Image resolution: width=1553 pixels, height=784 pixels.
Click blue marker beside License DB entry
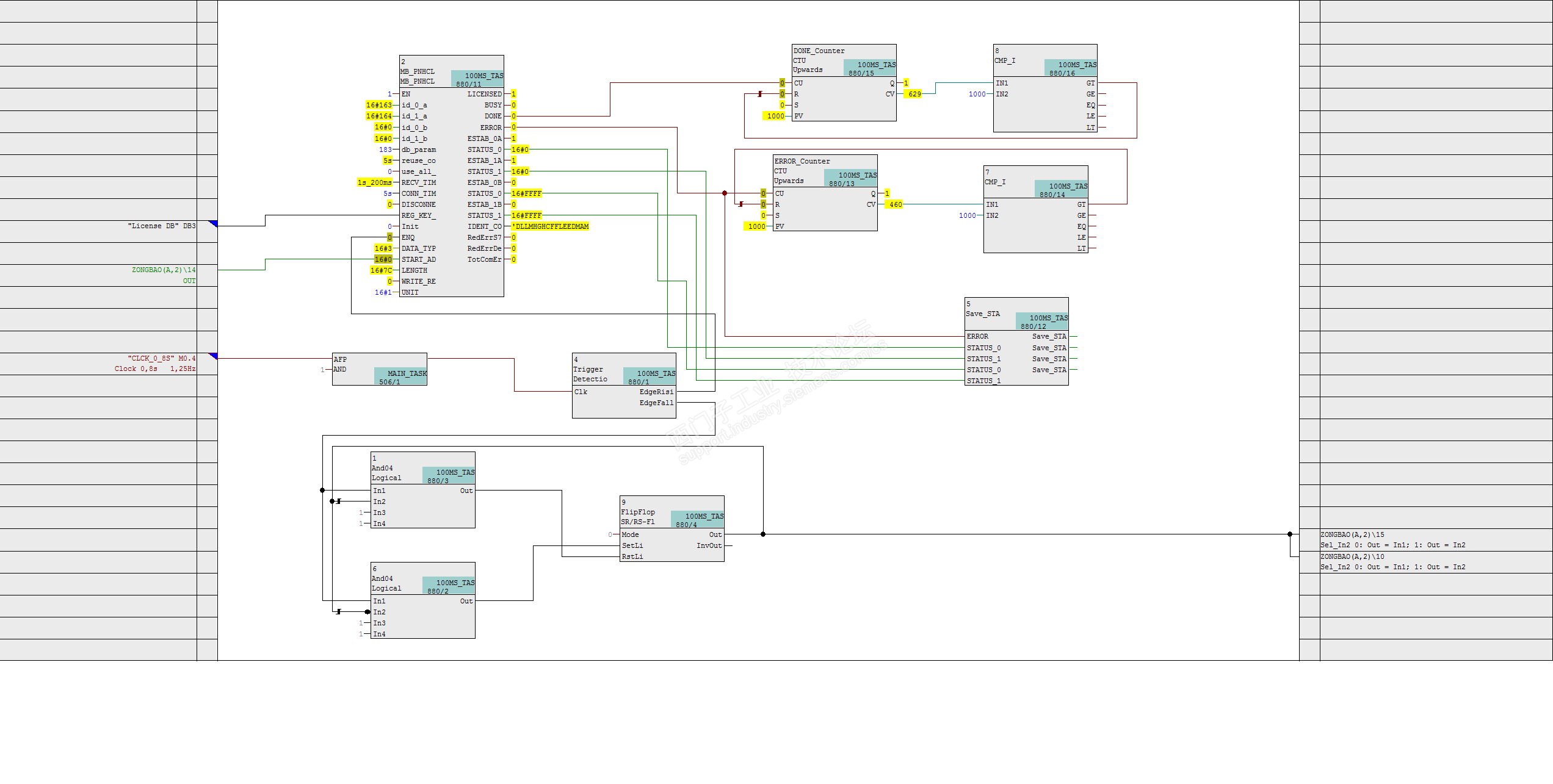tap(213, 224)
